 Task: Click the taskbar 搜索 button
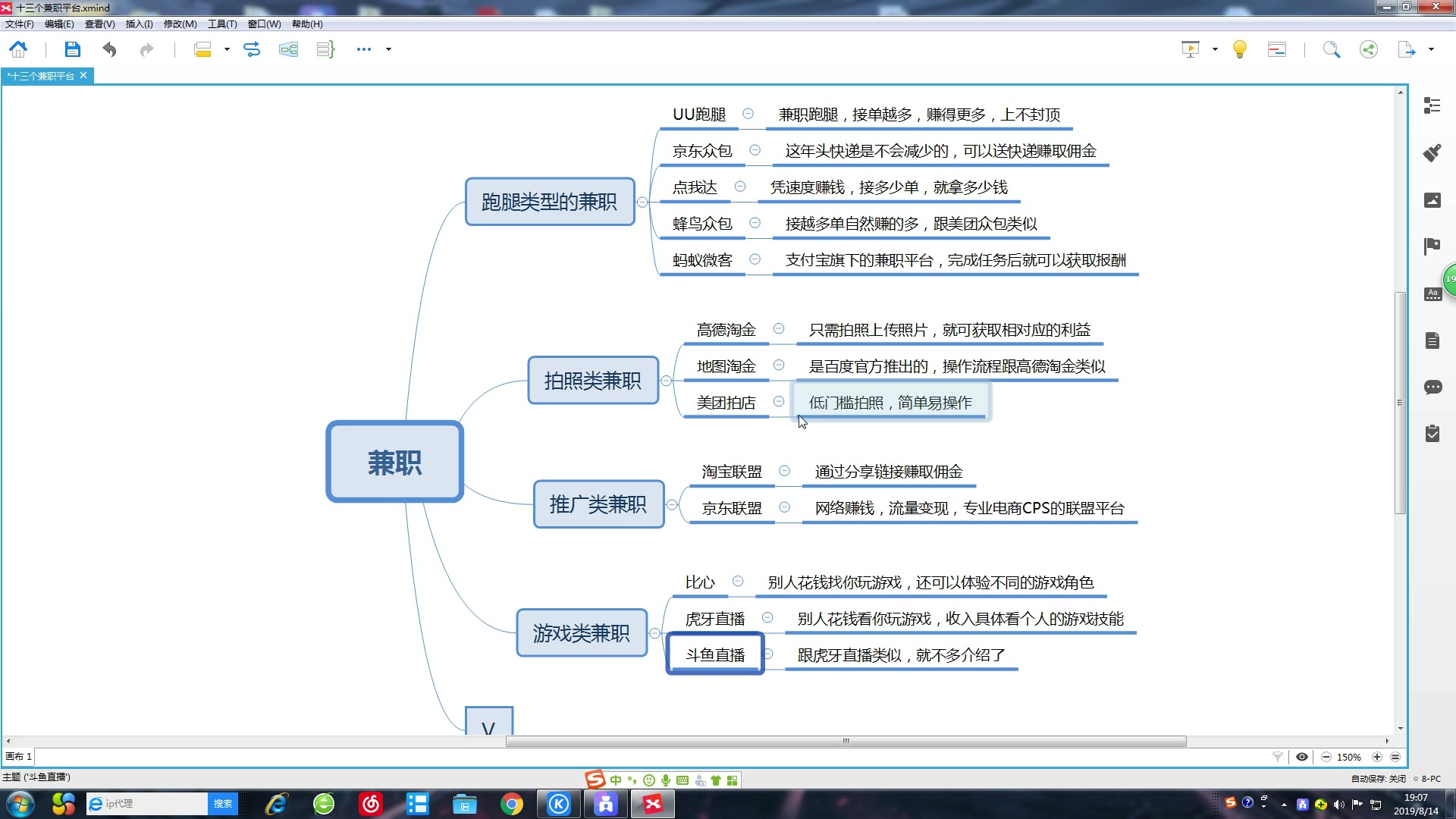pyautogui.click(x=223, y=804)
